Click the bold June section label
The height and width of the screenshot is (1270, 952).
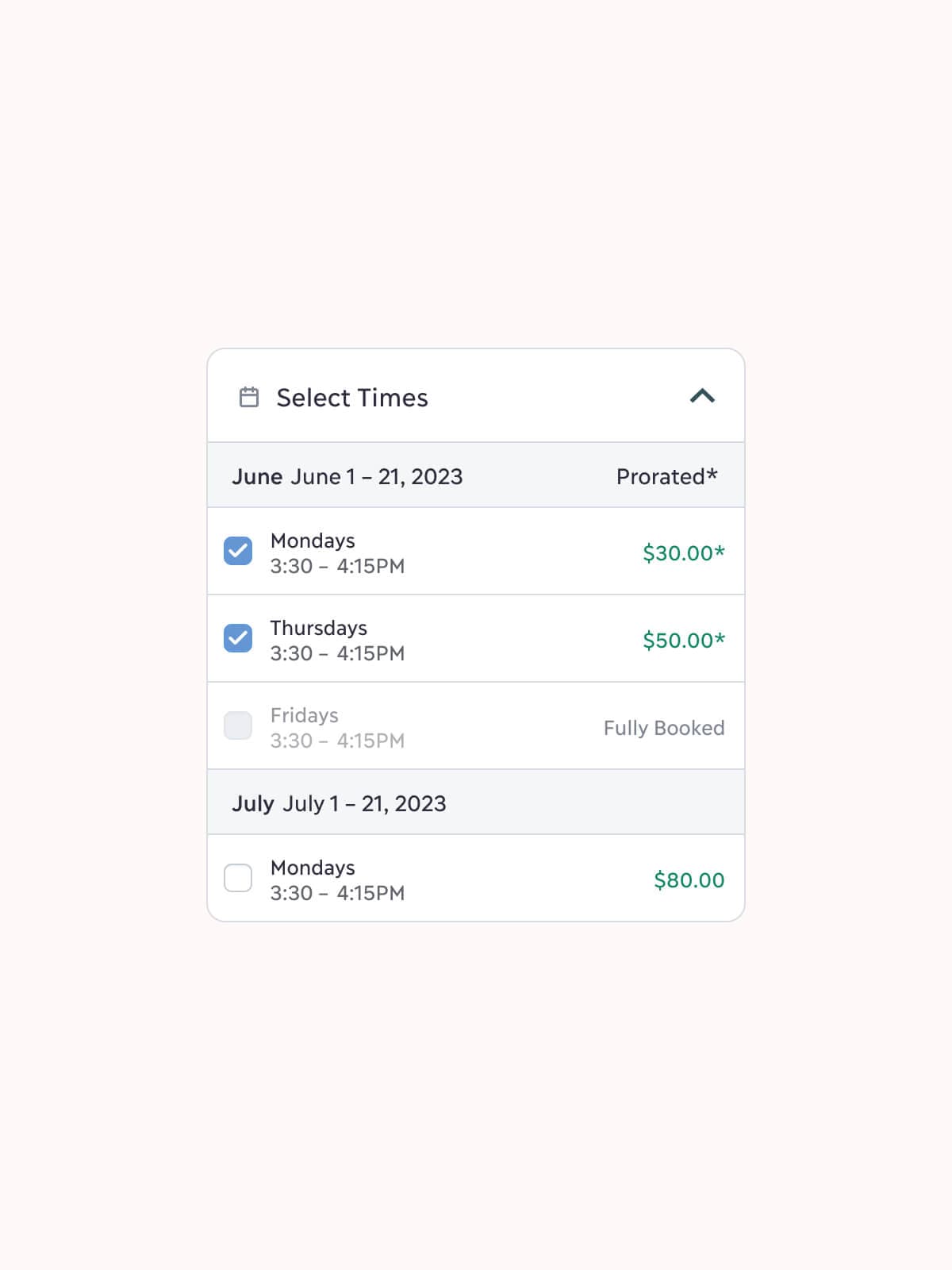click(257, 476)
